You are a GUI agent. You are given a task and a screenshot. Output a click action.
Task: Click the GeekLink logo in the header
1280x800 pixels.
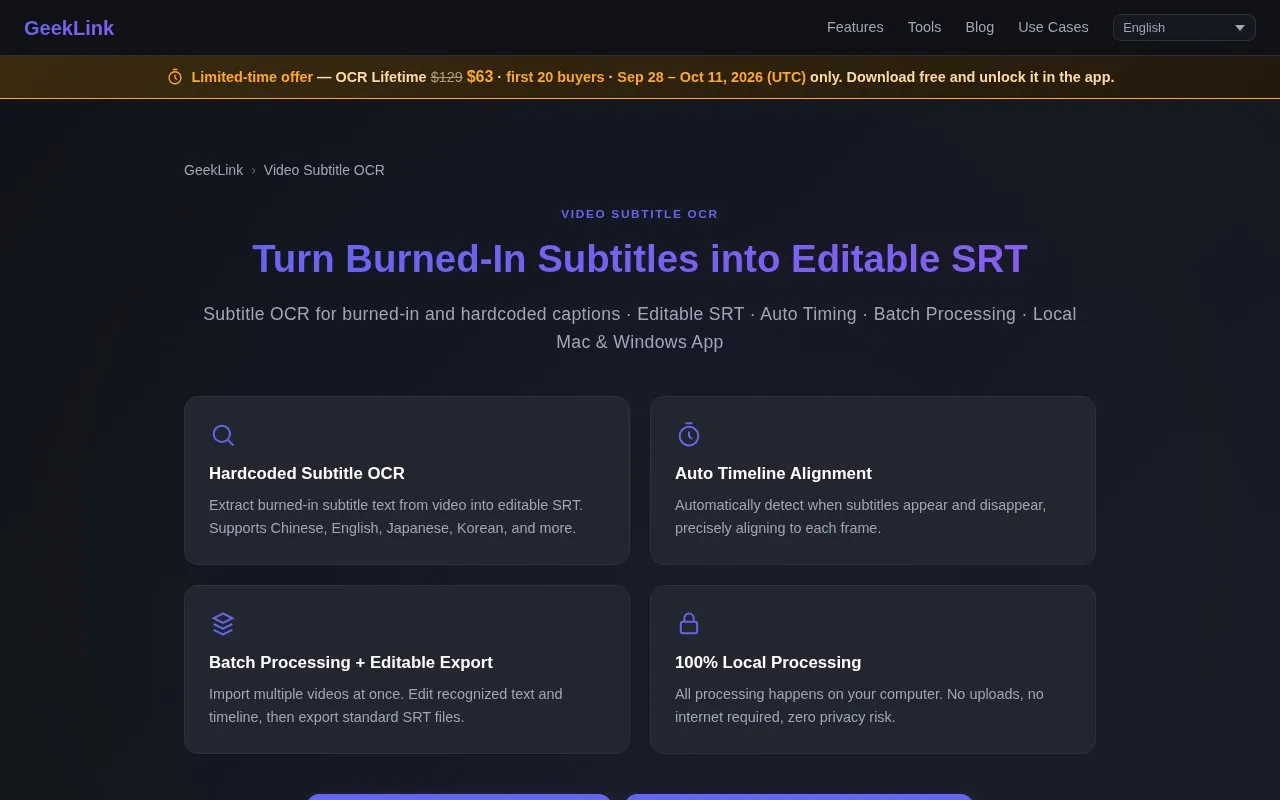[69, 28]
